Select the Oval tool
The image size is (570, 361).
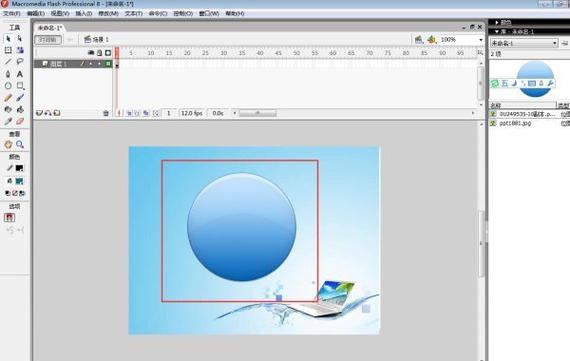tap(8, 86)
